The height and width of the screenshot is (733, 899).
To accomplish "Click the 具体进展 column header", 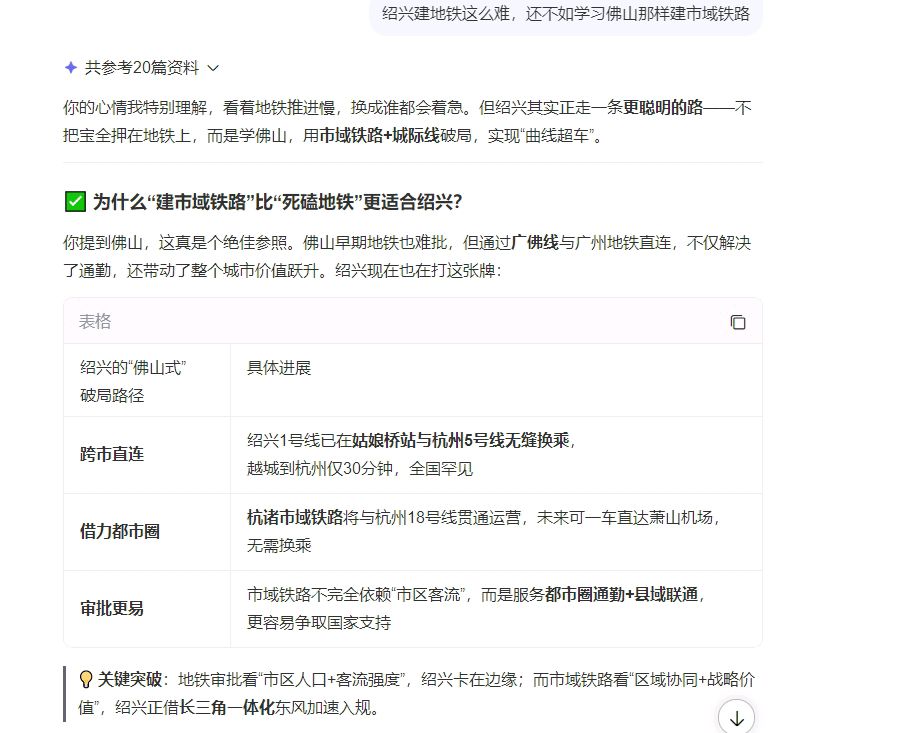I will click(279, 368).
